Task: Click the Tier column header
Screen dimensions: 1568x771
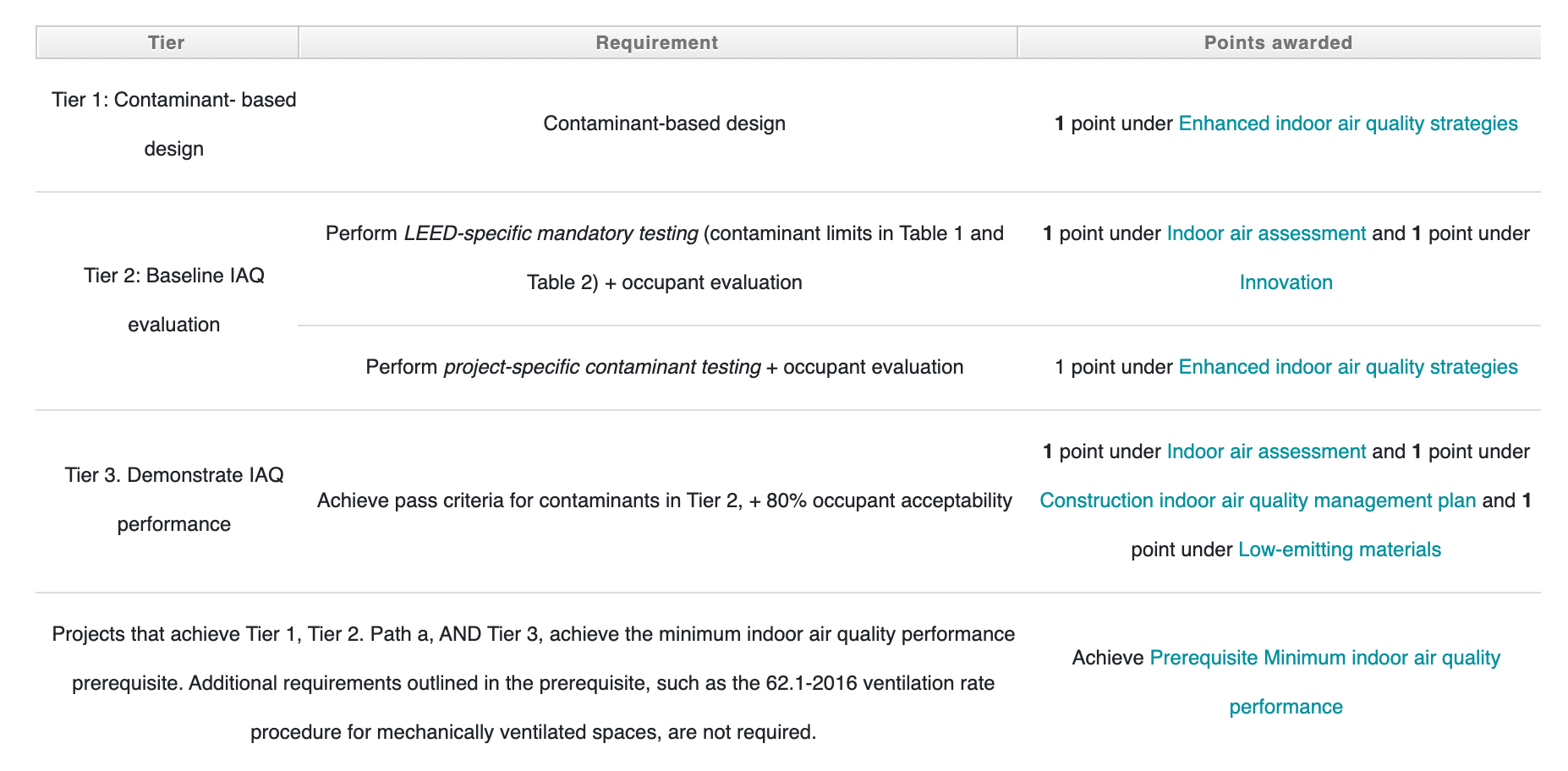Action: click(x=166, y=42)
